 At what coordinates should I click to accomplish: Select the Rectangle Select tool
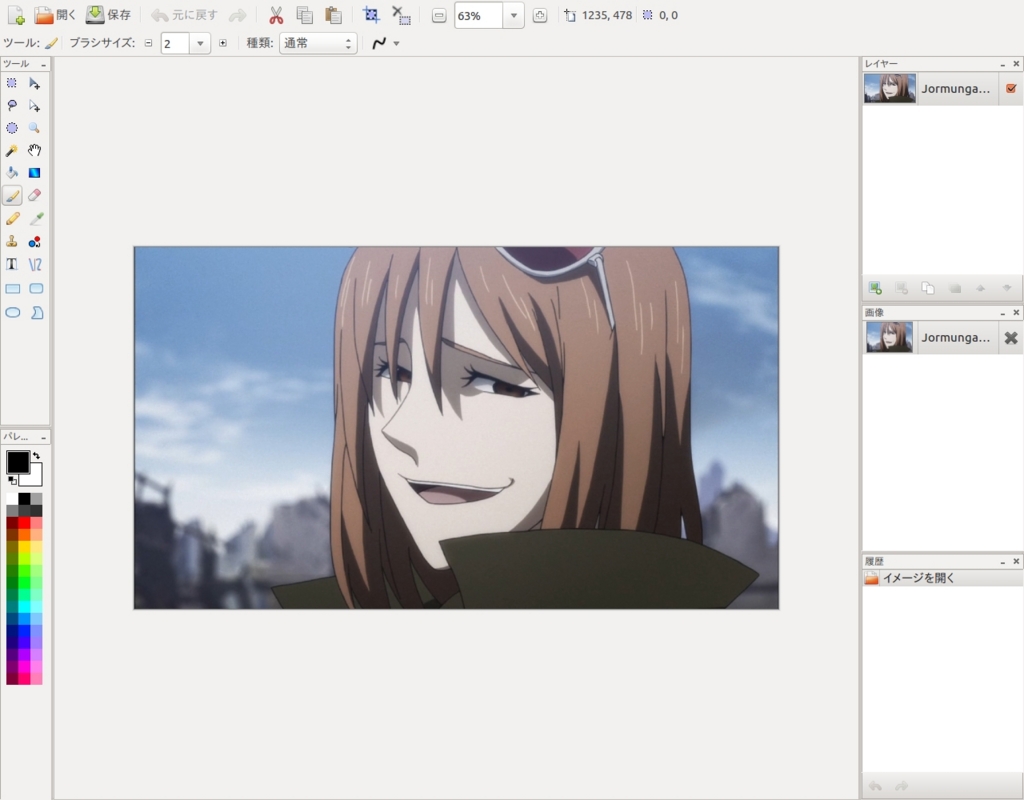[12, 83]
